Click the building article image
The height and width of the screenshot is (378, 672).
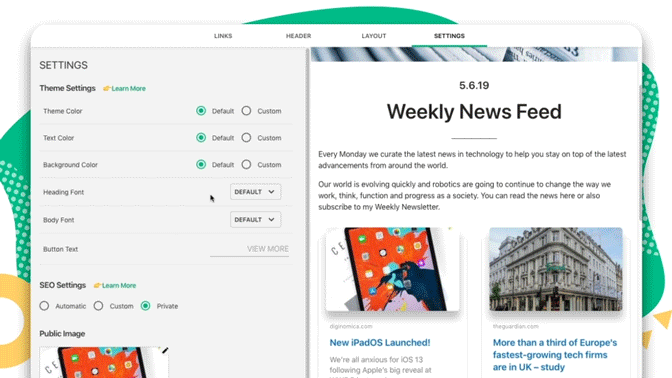coord(556,269)
